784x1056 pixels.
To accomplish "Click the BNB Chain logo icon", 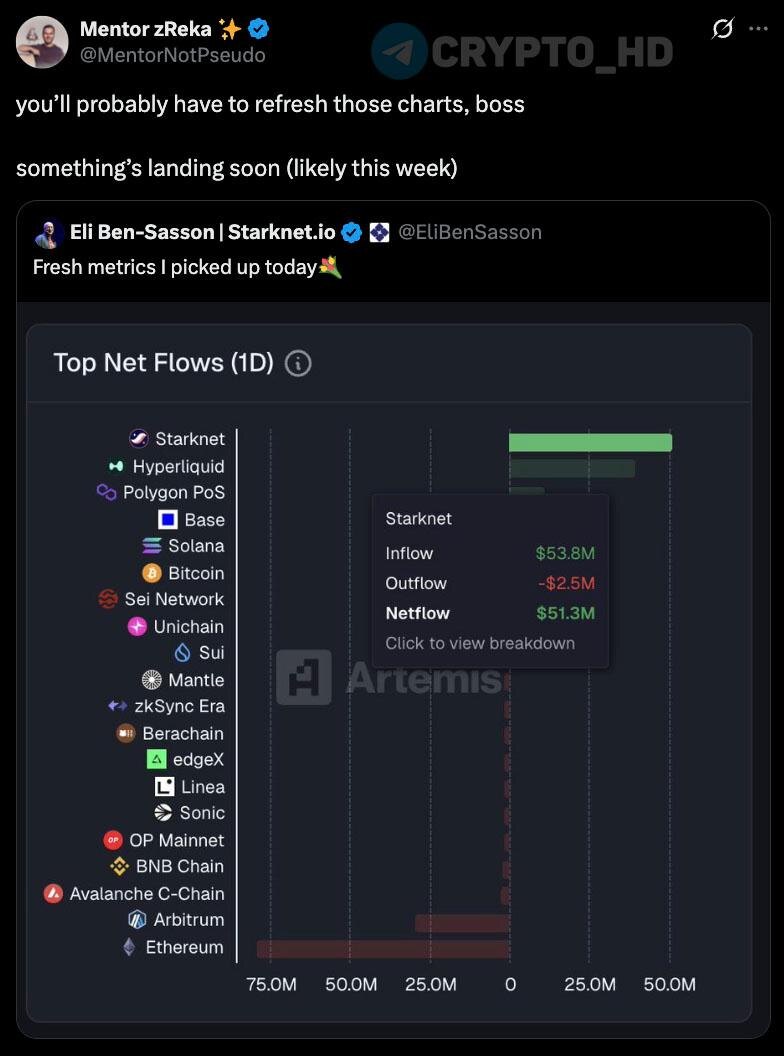I will (x=120, y=866).
